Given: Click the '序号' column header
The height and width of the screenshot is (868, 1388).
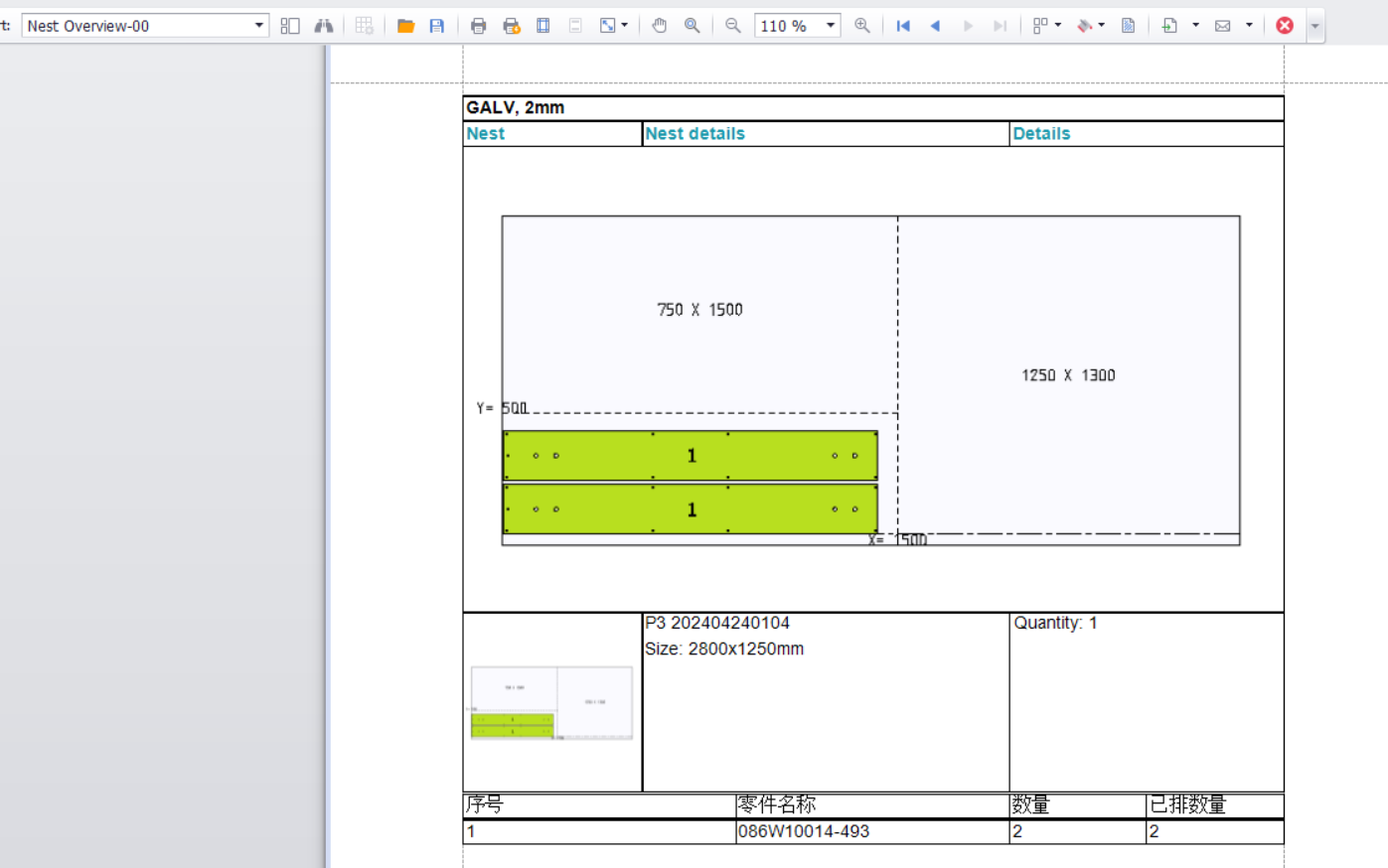Looking at the screenshot, I should pyautogui.click(x=485, y=804).
